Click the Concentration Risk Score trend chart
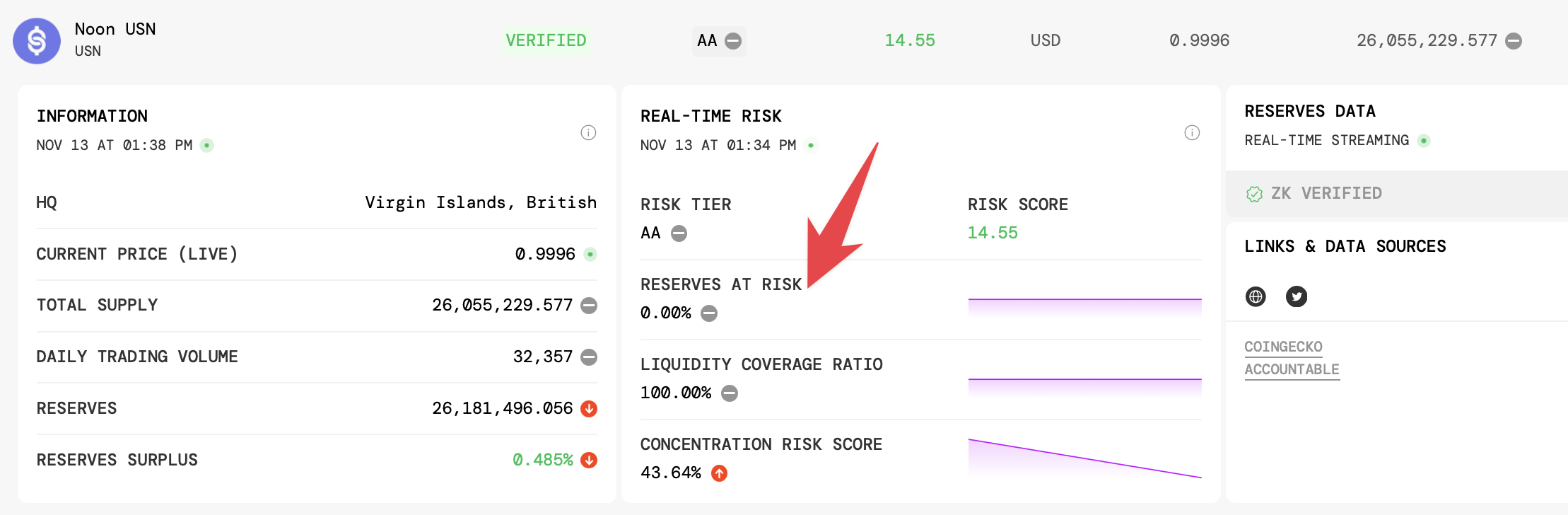The image size is (1568, 515). tap(1084, 458)
